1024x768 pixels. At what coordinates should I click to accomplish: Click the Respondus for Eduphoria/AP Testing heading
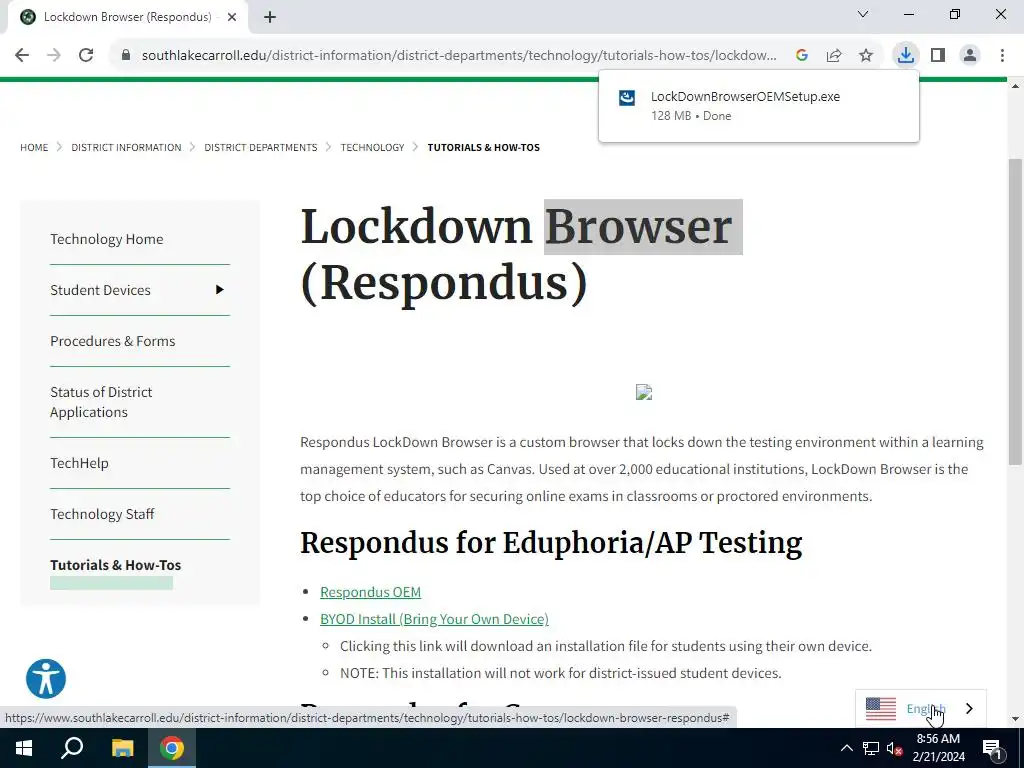551,543
